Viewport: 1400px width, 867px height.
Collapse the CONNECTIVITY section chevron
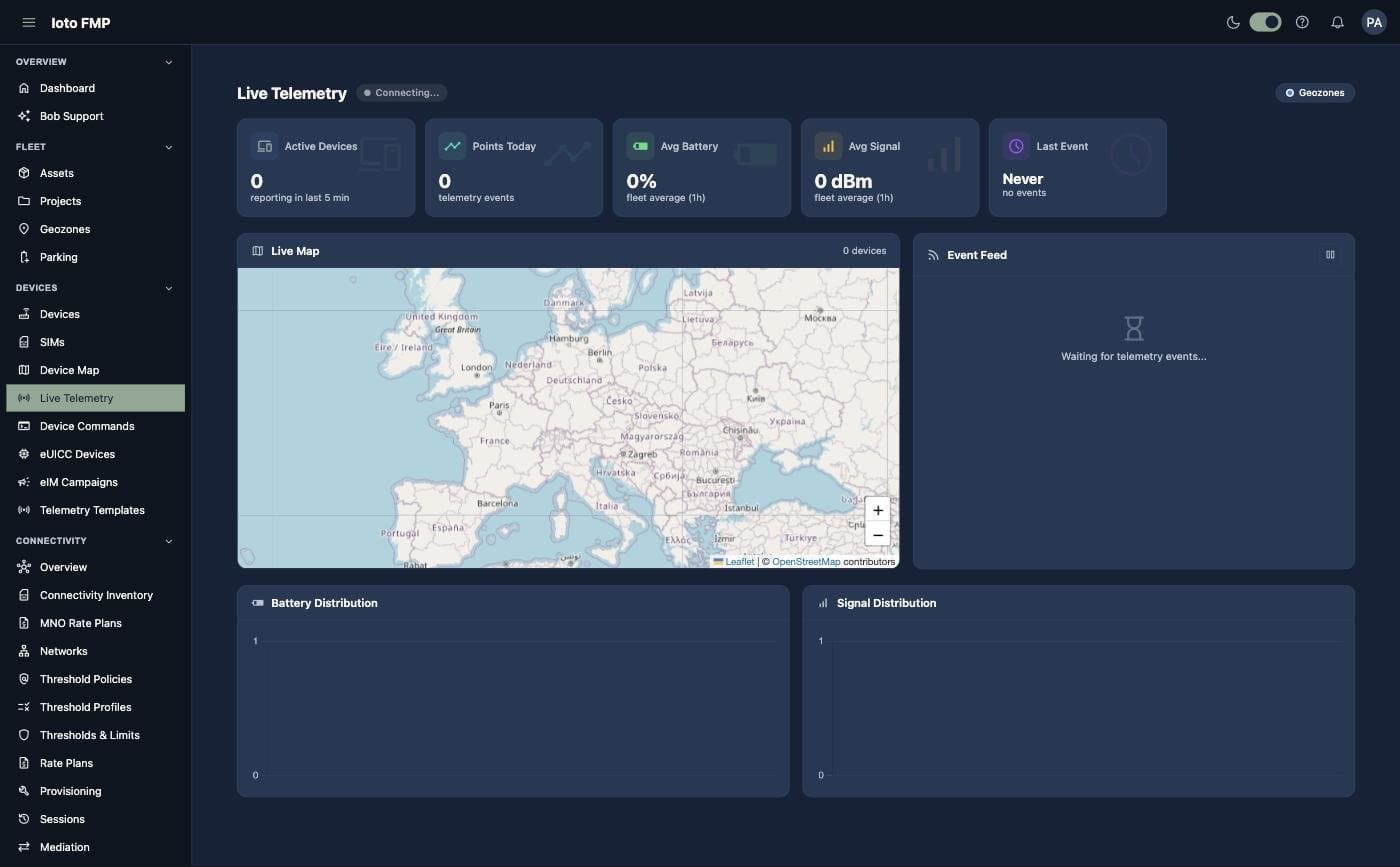pyautogui.click(x=168, y=541)
